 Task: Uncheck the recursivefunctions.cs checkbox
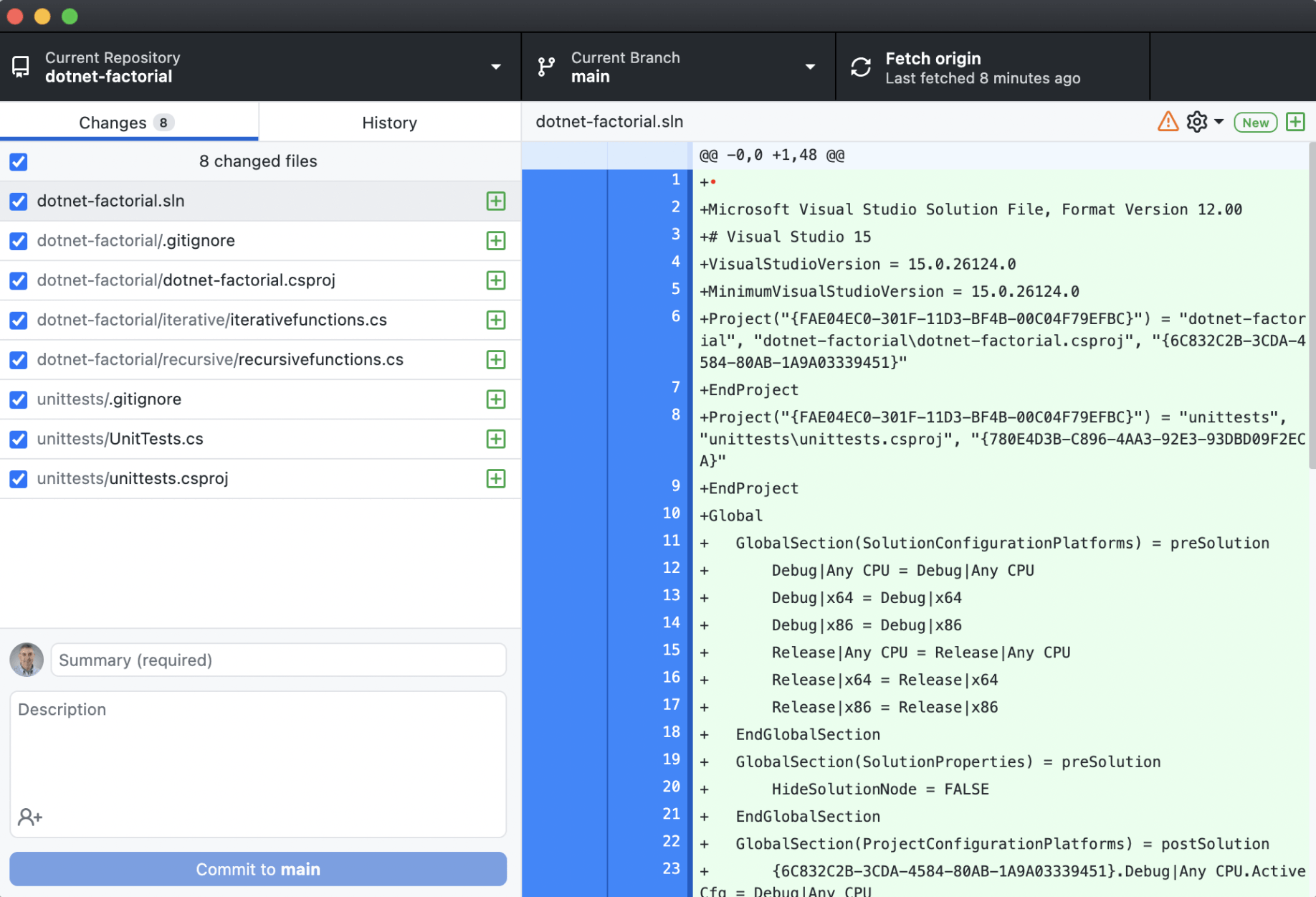click(19, 360)
